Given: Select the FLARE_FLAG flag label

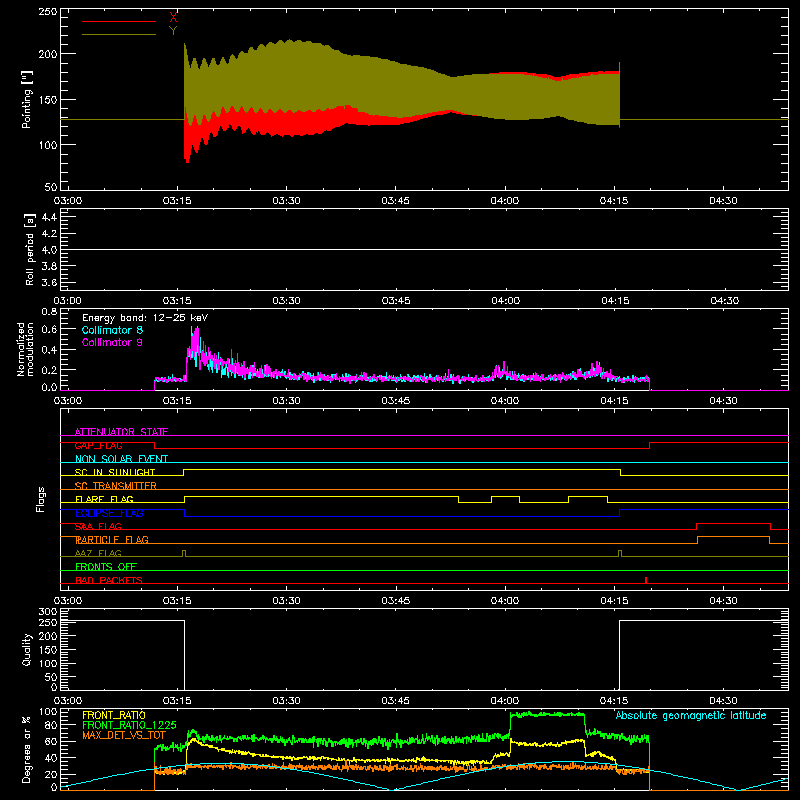Looking at the screenshot, I should point(104,499).
